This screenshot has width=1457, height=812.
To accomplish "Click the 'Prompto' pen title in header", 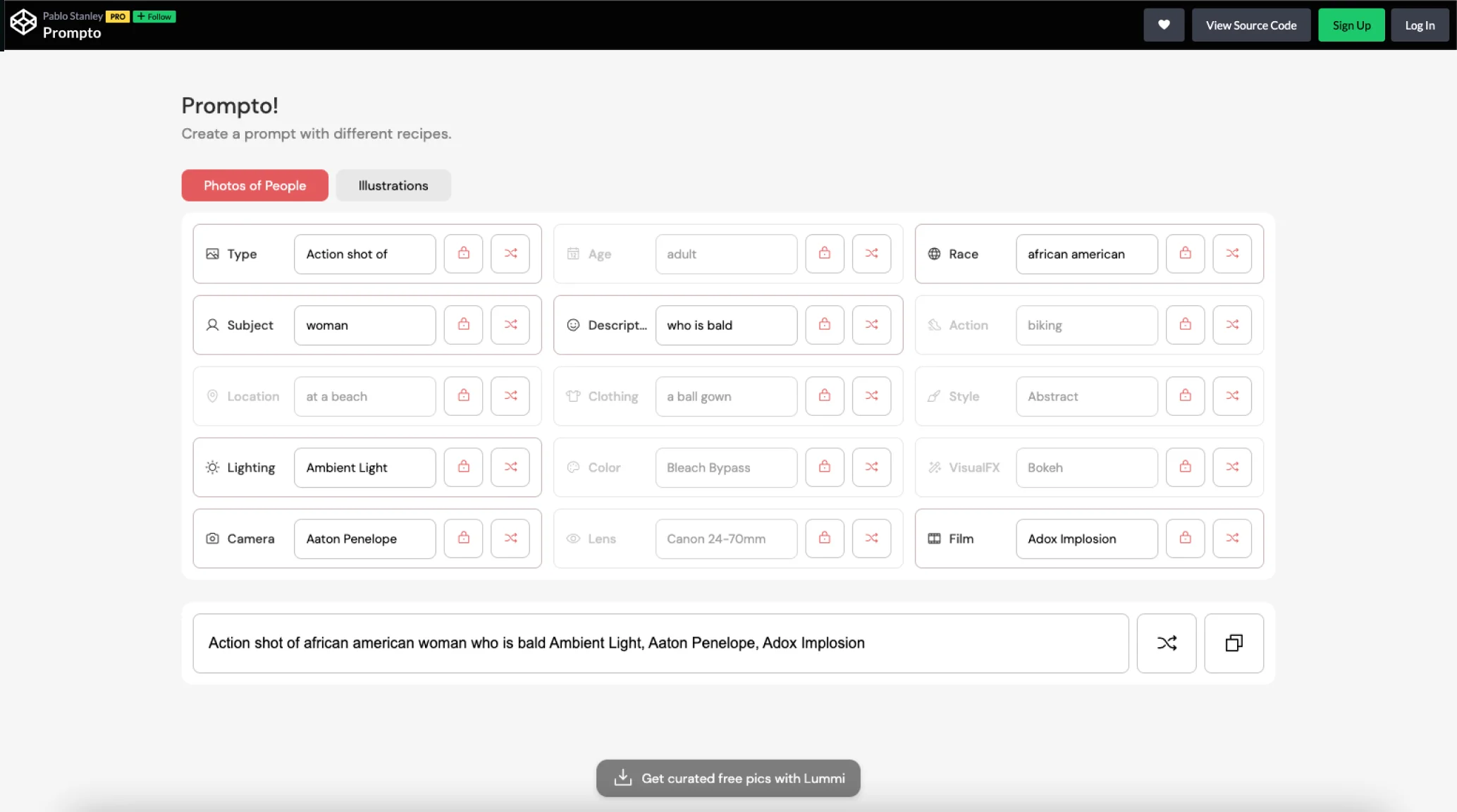I will tap(72, 33).
